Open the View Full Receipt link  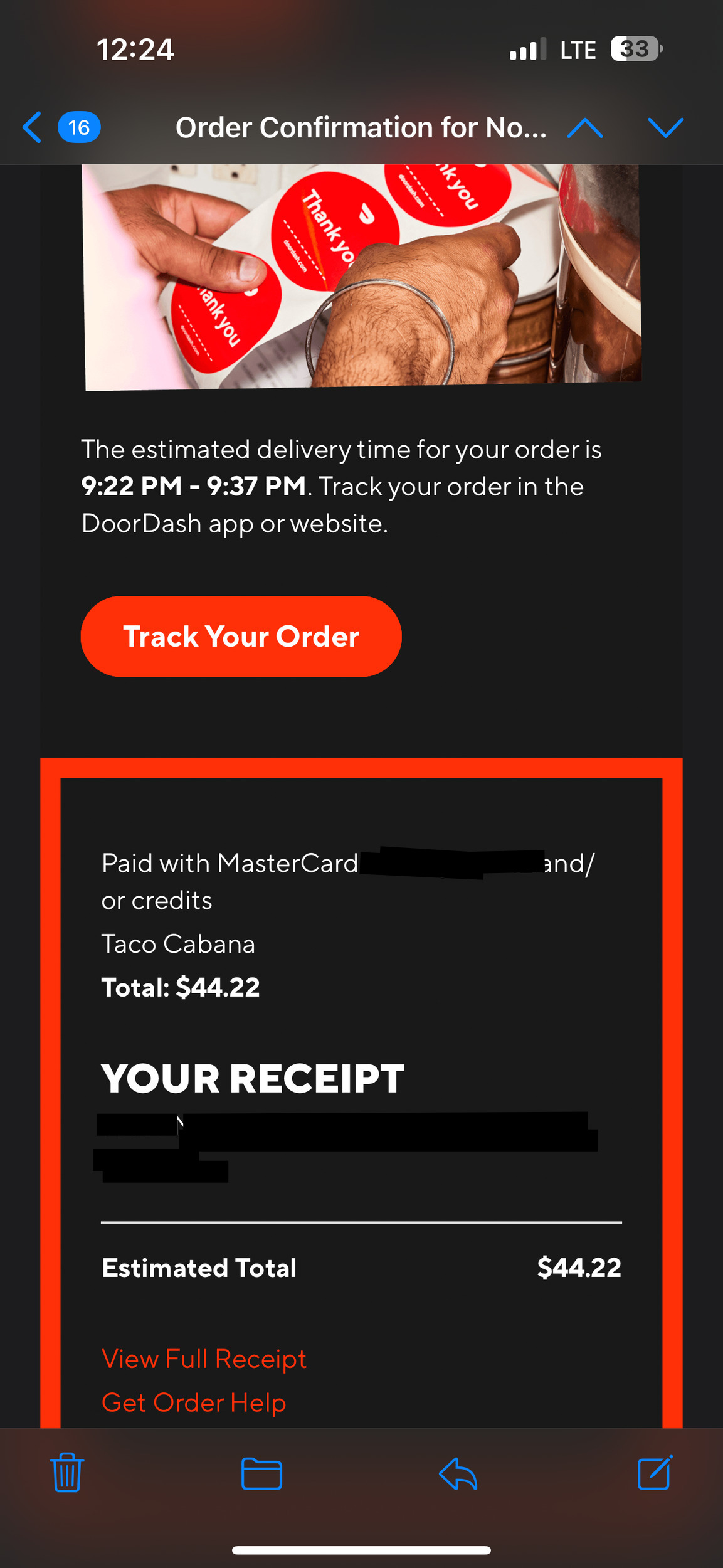(x=204, y=1359)
